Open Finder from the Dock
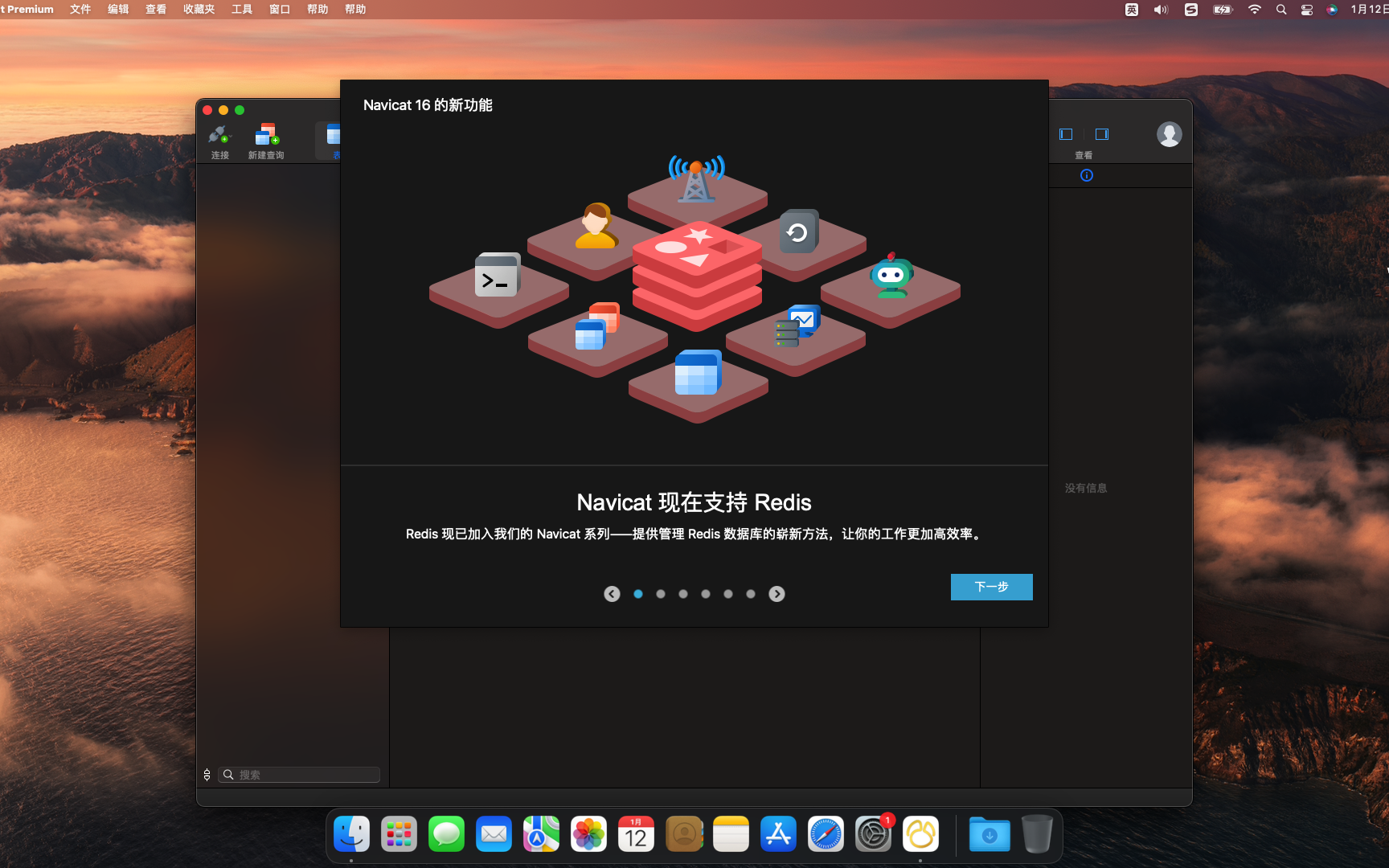This screenshot has width=1389, height=868. (x=351, y=834)
